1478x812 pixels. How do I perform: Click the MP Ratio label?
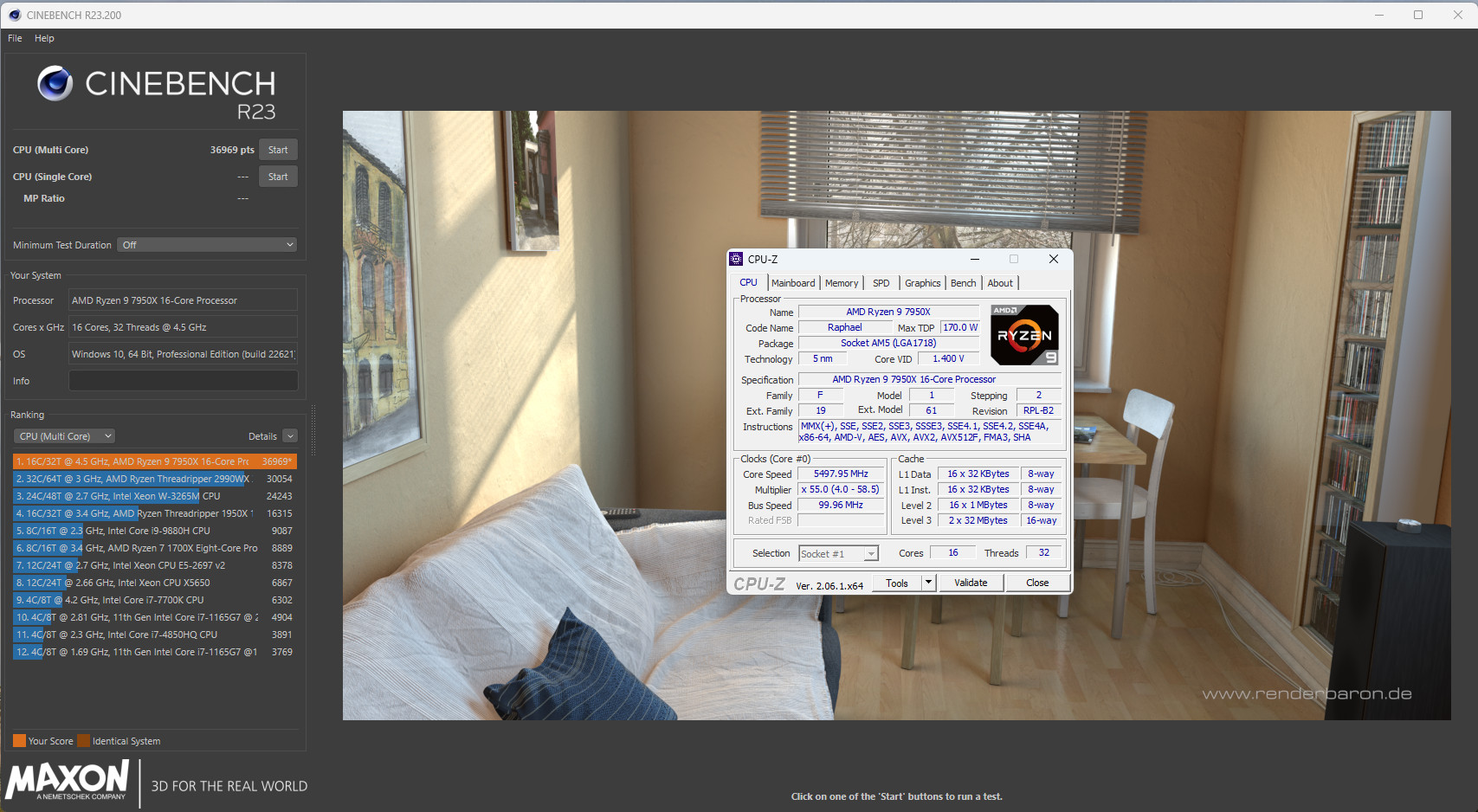(x=44, y=198)
